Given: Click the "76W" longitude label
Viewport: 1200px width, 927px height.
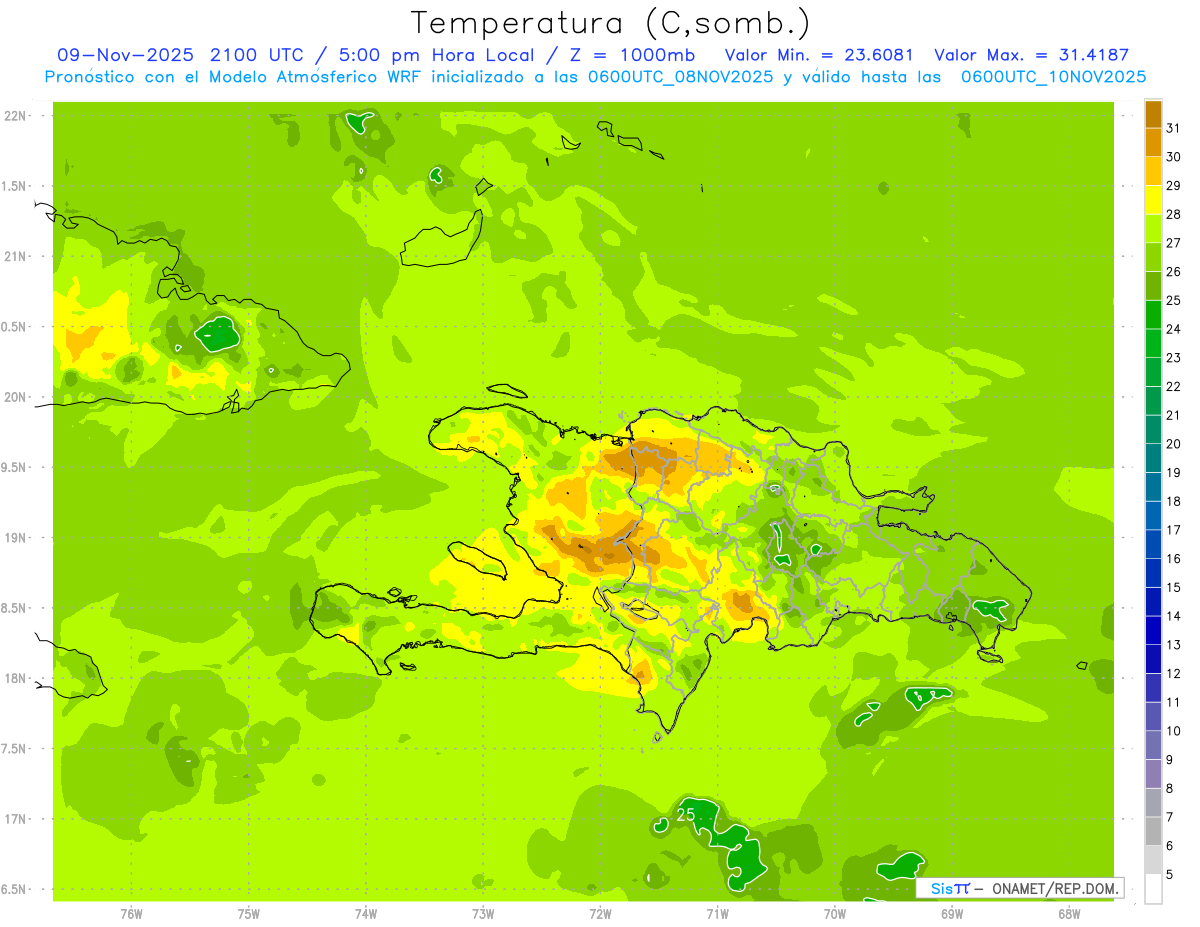Looking at the screenshot, I should [131, 914].
